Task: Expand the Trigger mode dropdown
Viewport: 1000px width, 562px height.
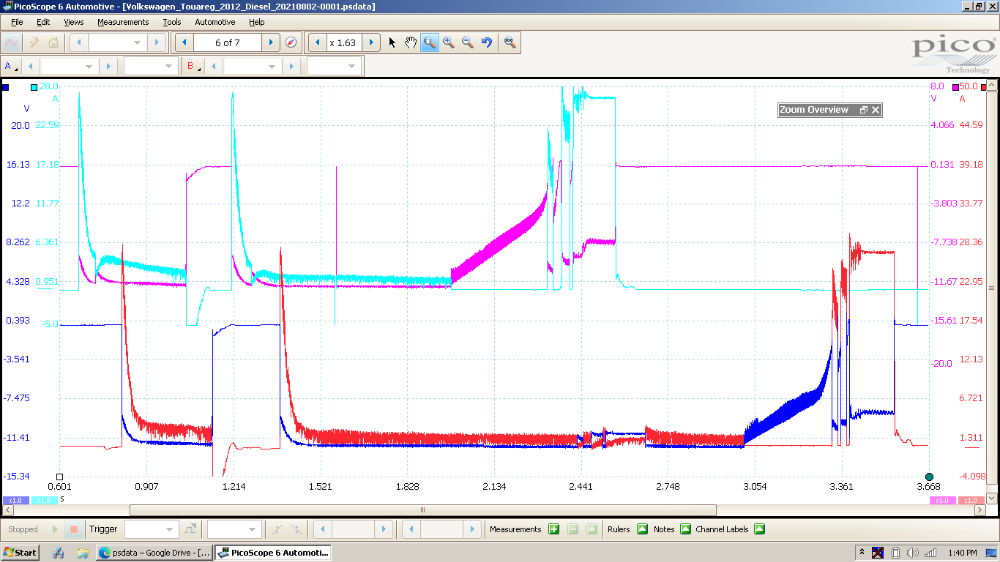Action: point(167,529)
